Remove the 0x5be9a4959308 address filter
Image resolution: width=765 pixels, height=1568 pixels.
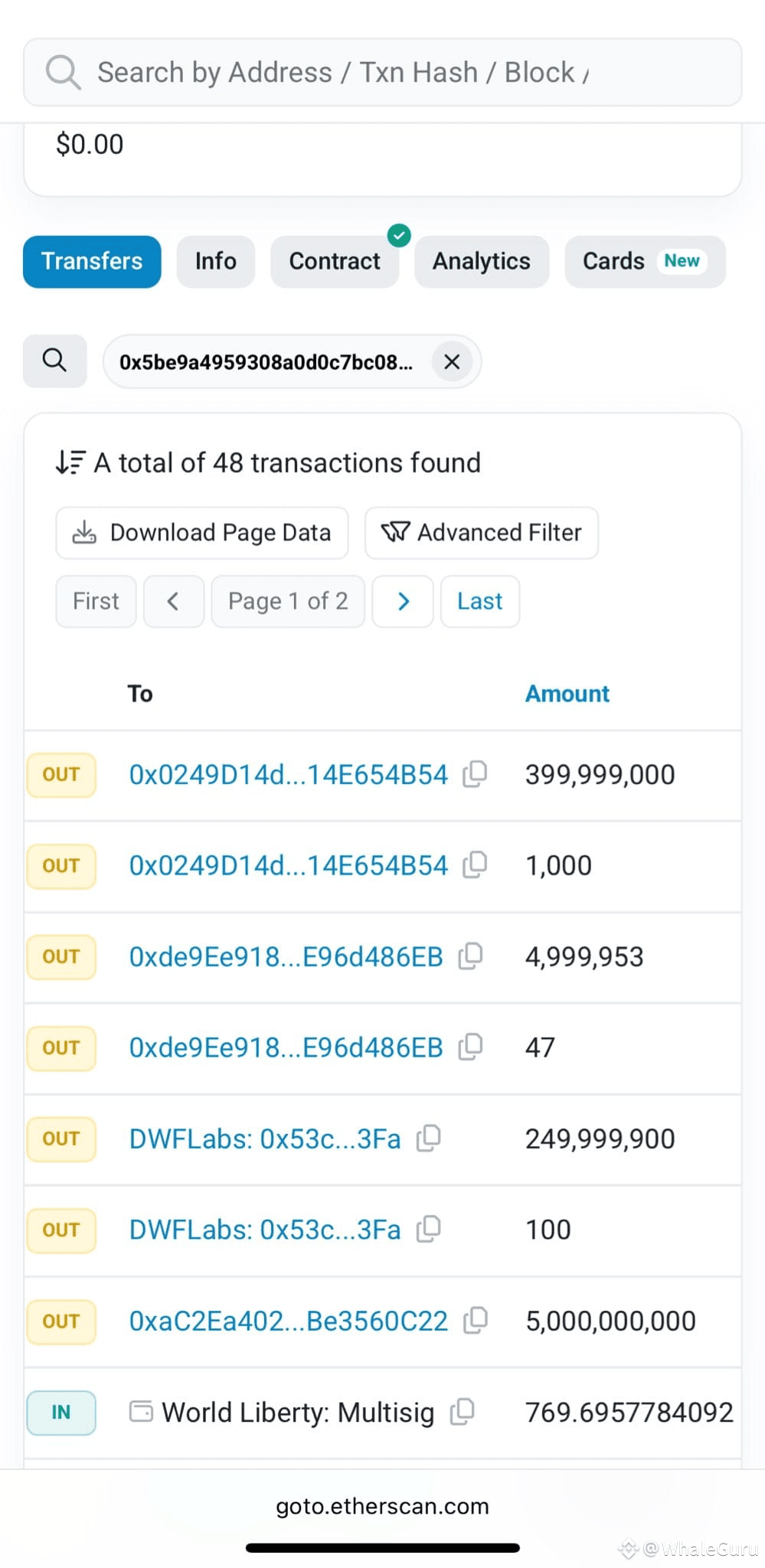(x=453, y=361)
